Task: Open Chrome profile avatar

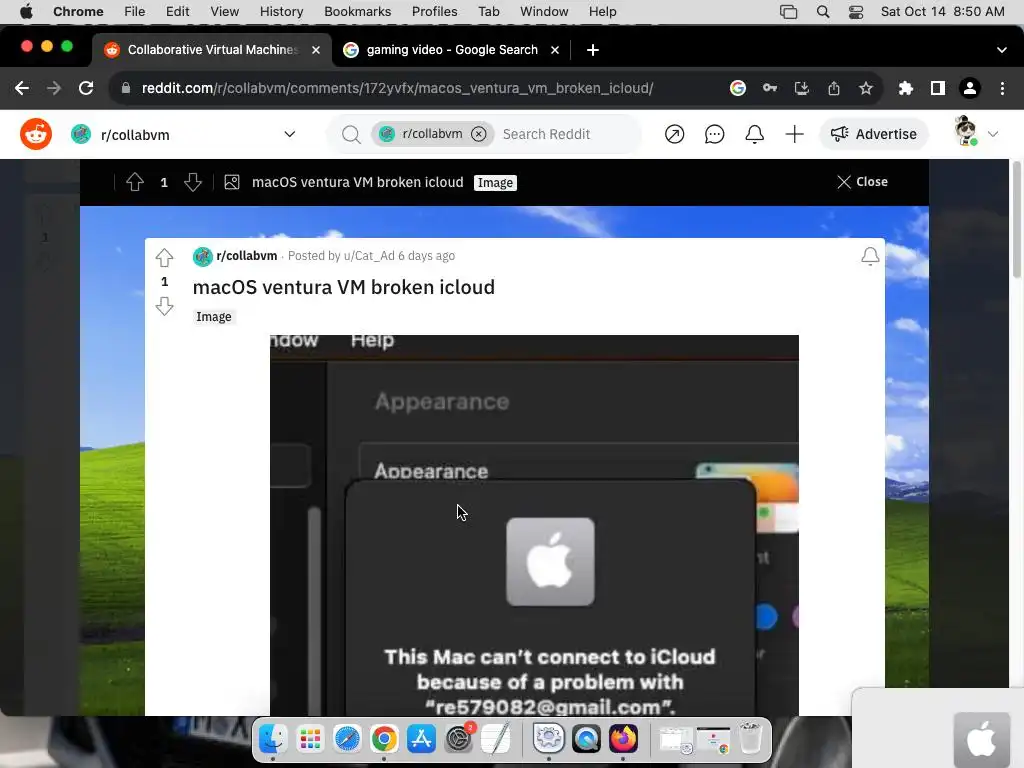Action: point(970,88)
